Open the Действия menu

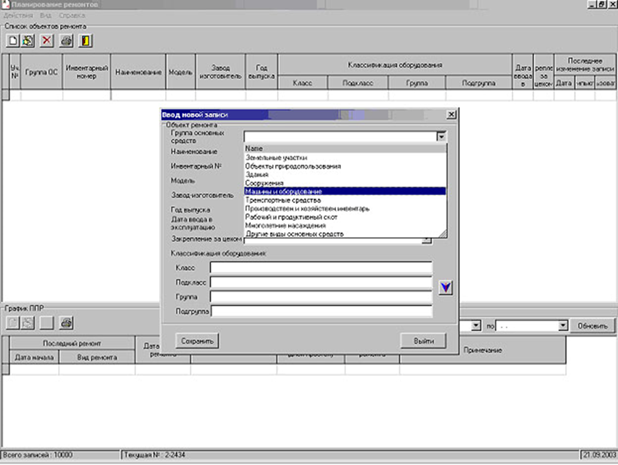point(19,15)
